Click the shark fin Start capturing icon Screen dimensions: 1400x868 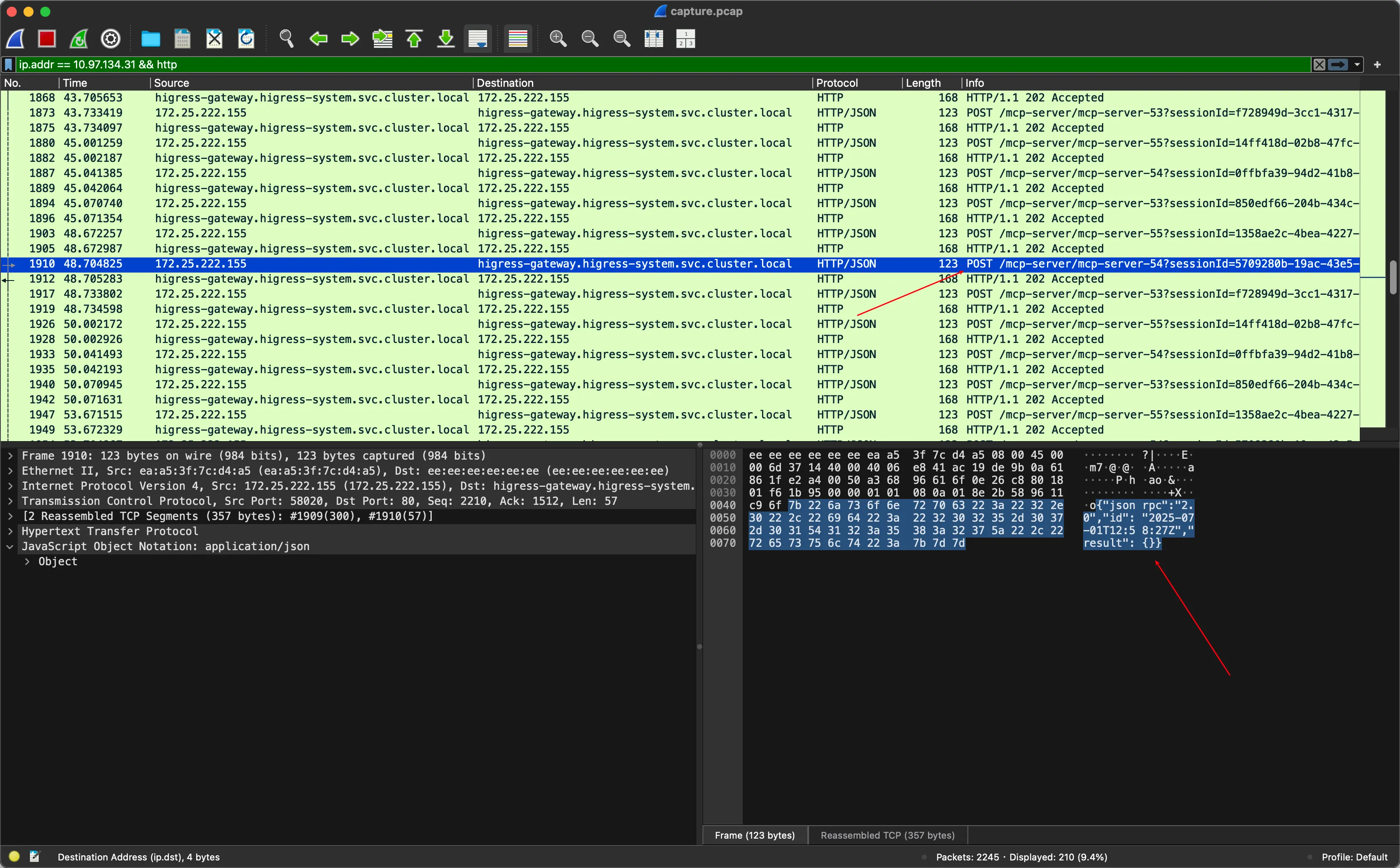(x=16, y=39)
